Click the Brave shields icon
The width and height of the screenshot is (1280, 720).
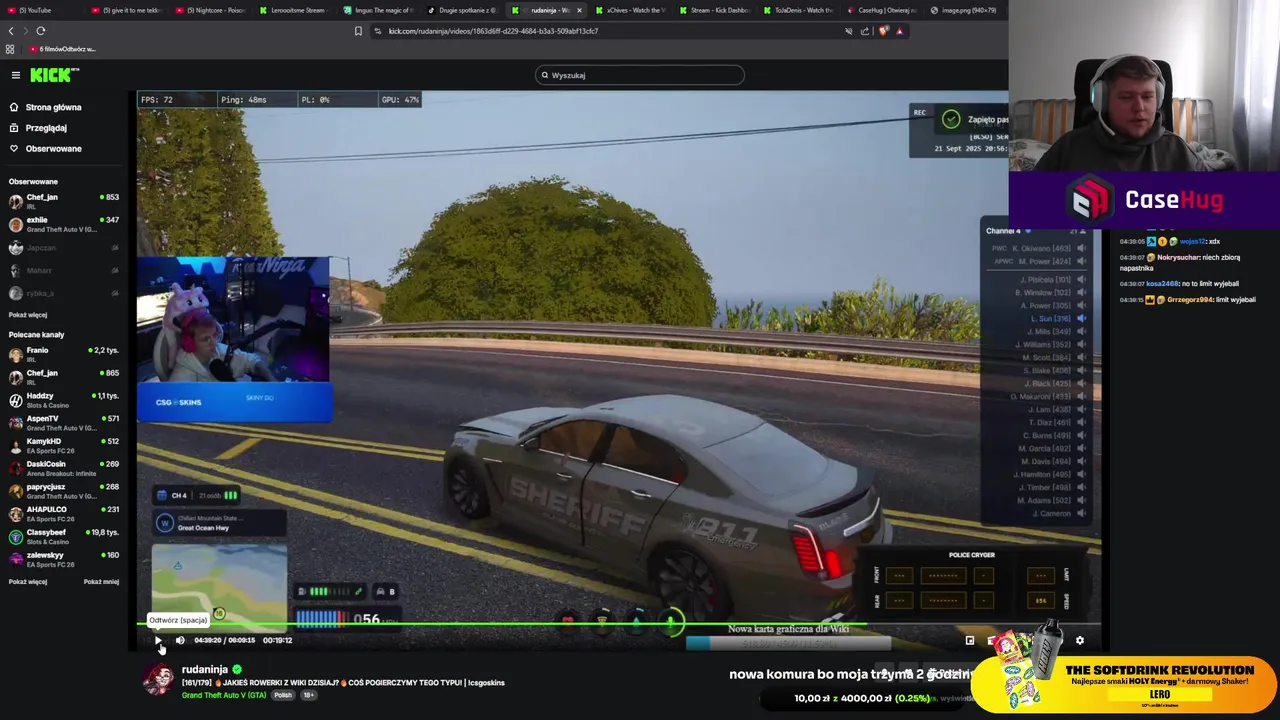coord(883,31)
